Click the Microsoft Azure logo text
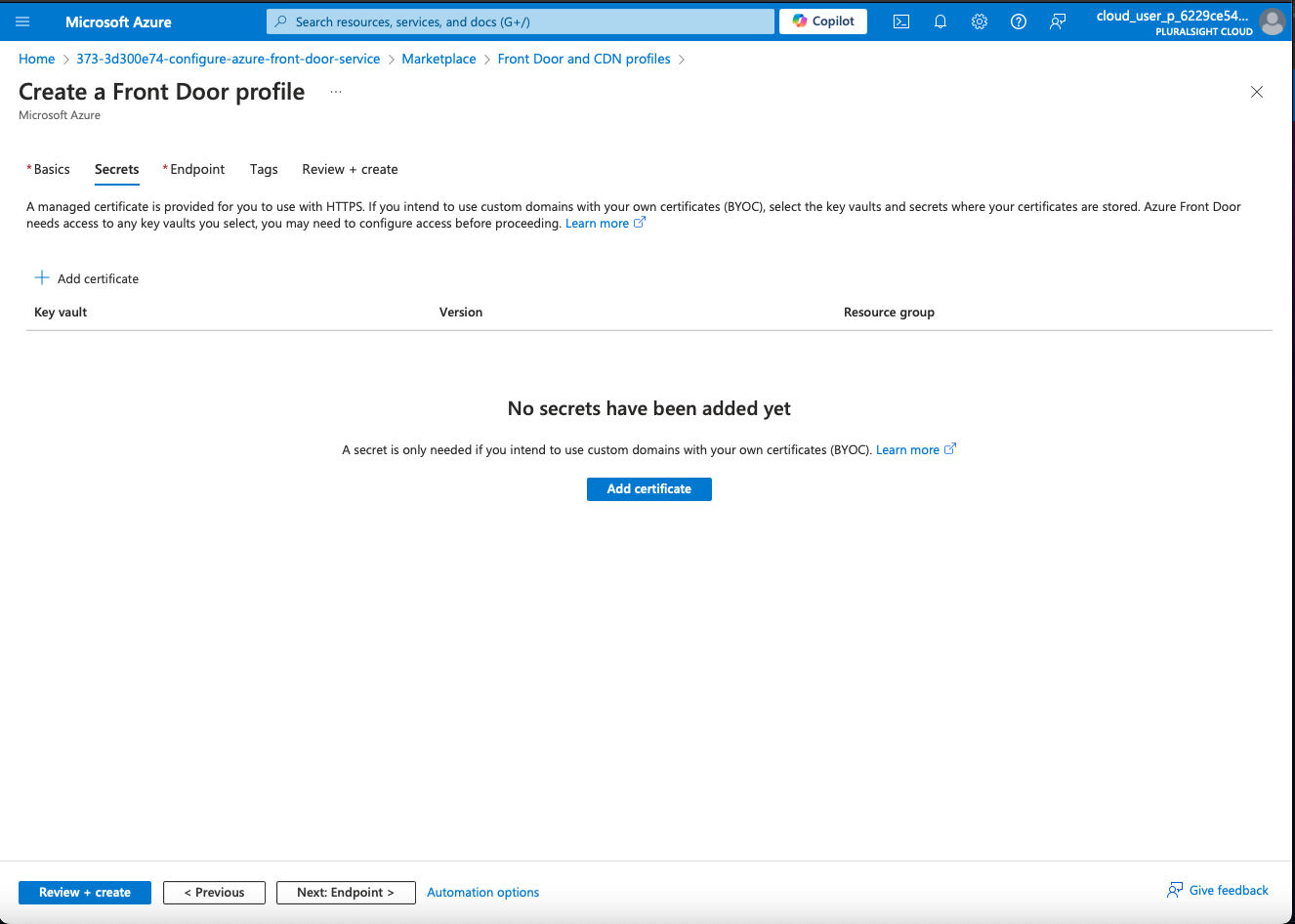 [118, 21]
